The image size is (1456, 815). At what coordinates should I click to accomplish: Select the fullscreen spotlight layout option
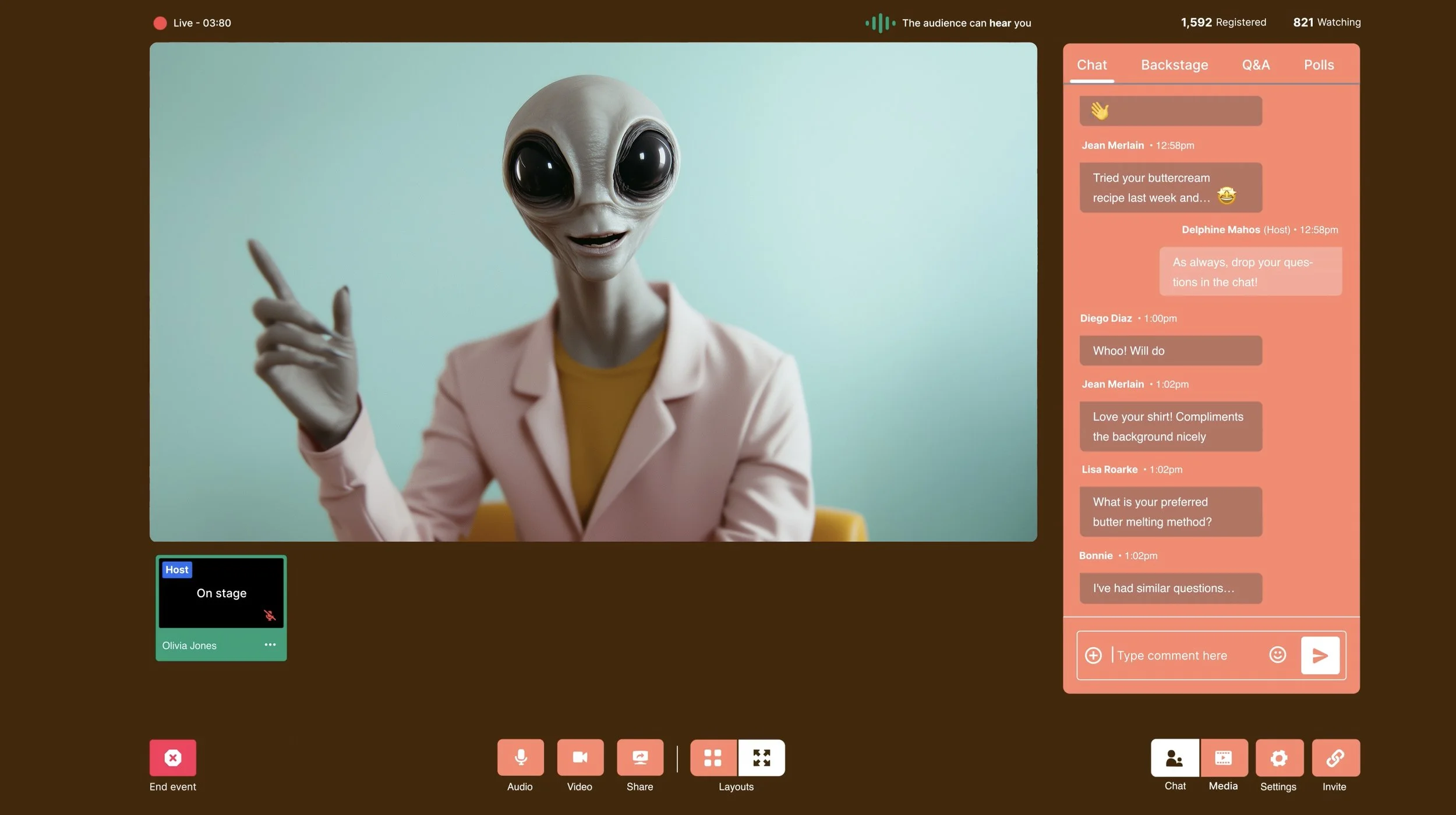click(x=761, y=758)
